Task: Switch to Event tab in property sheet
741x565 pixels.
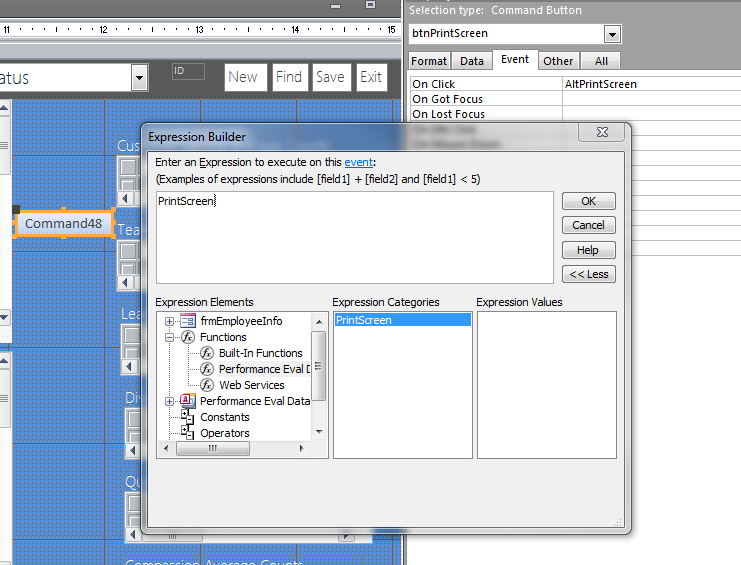Action: pos(515,60)
